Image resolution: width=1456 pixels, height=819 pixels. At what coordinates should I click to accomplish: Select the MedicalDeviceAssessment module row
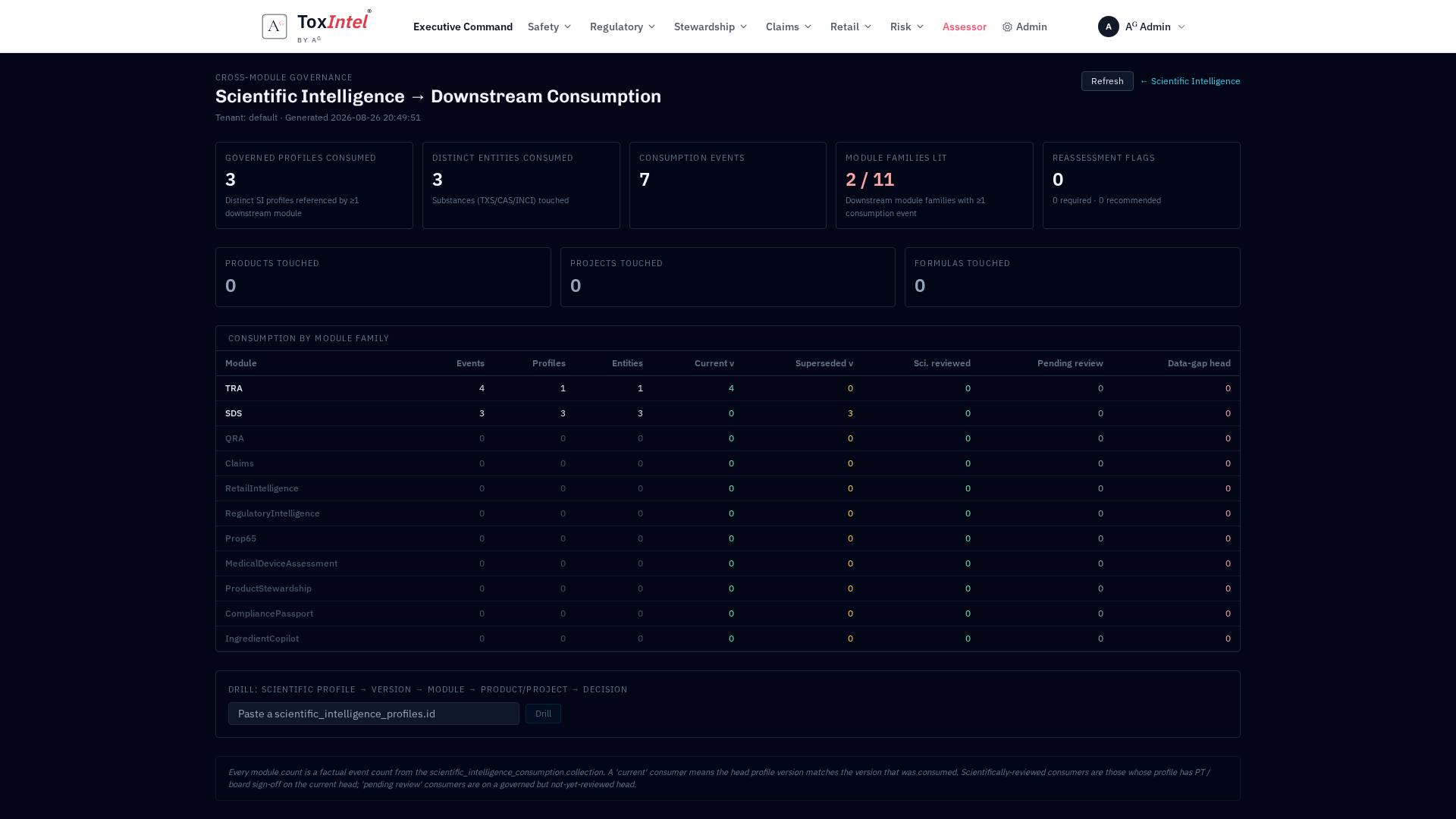pos(728,563)
